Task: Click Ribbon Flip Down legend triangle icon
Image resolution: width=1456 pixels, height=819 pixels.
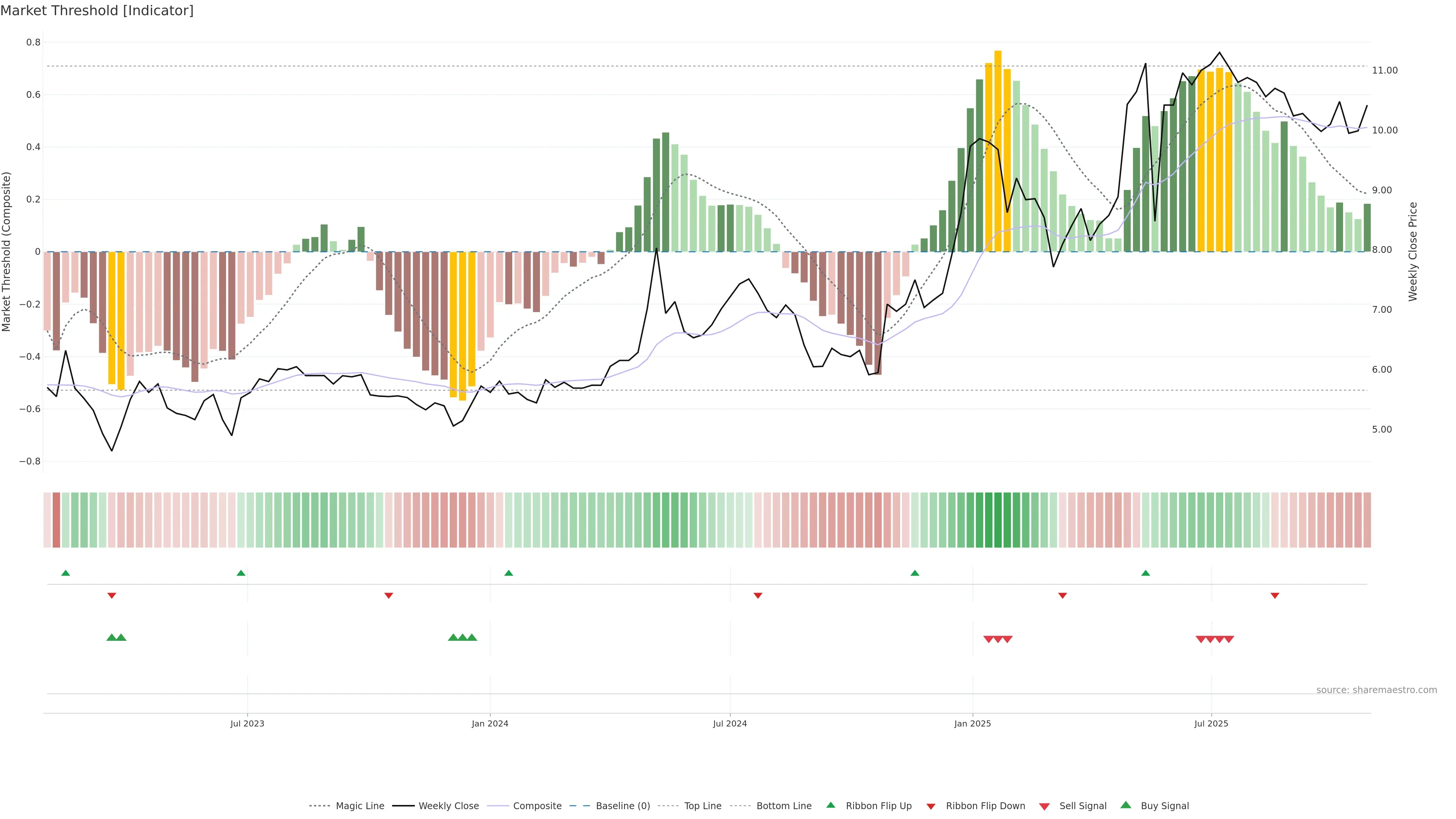Action: (931, 806)
